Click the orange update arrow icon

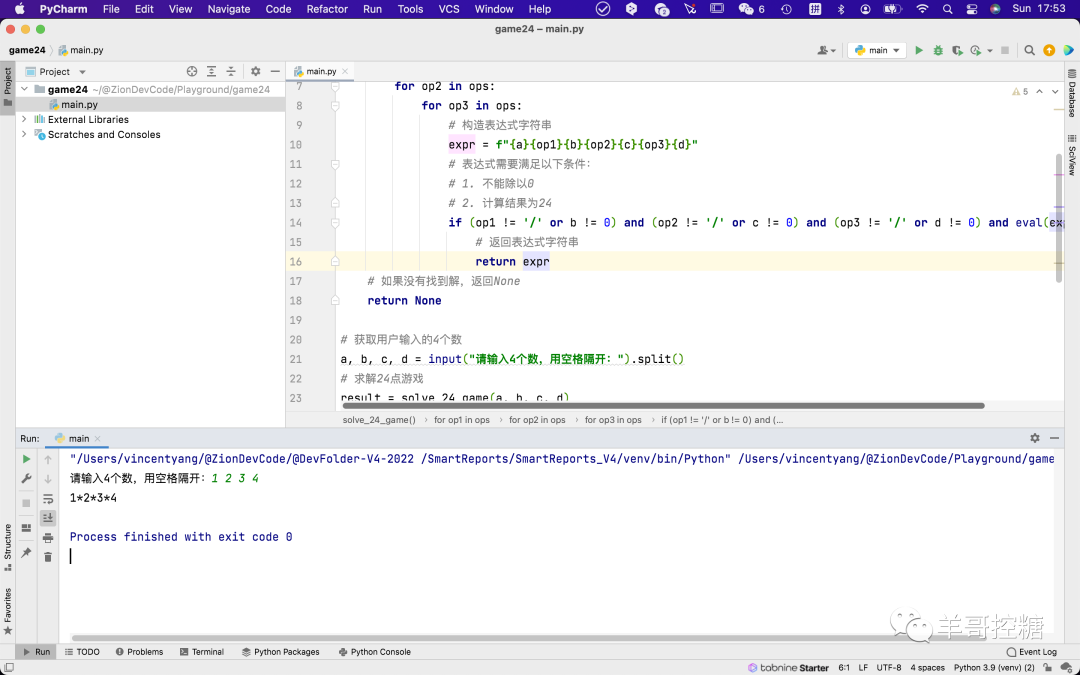point(1049,50)
